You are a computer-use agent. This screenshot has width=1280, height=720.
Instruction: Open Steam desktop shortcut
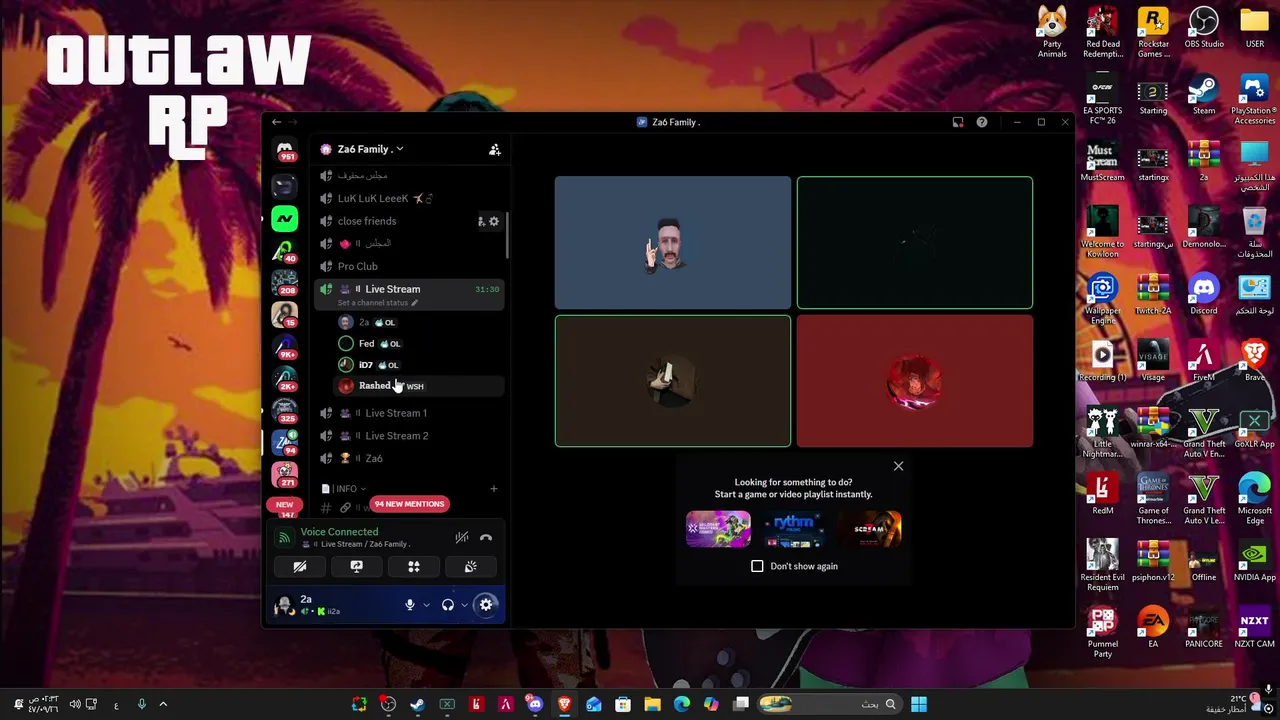click(1204, 96)
